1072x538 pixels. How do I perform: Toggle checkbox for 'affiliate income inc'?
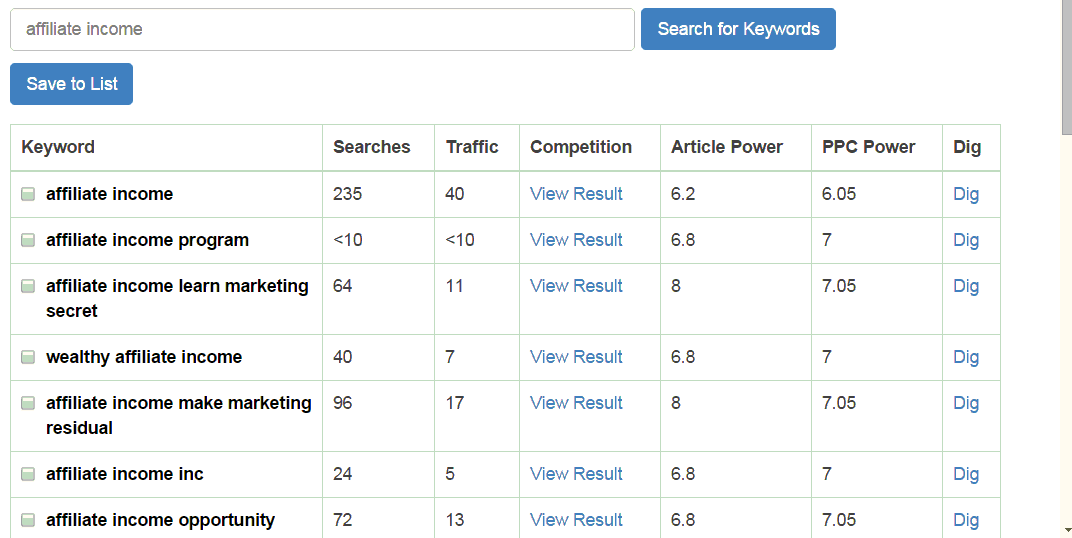(x=28, y=474)
